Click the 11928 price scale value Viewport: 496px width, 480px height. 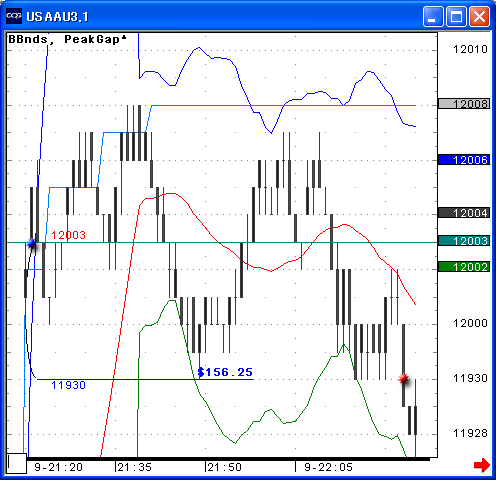pyautogui.click(x=470, y=433)
